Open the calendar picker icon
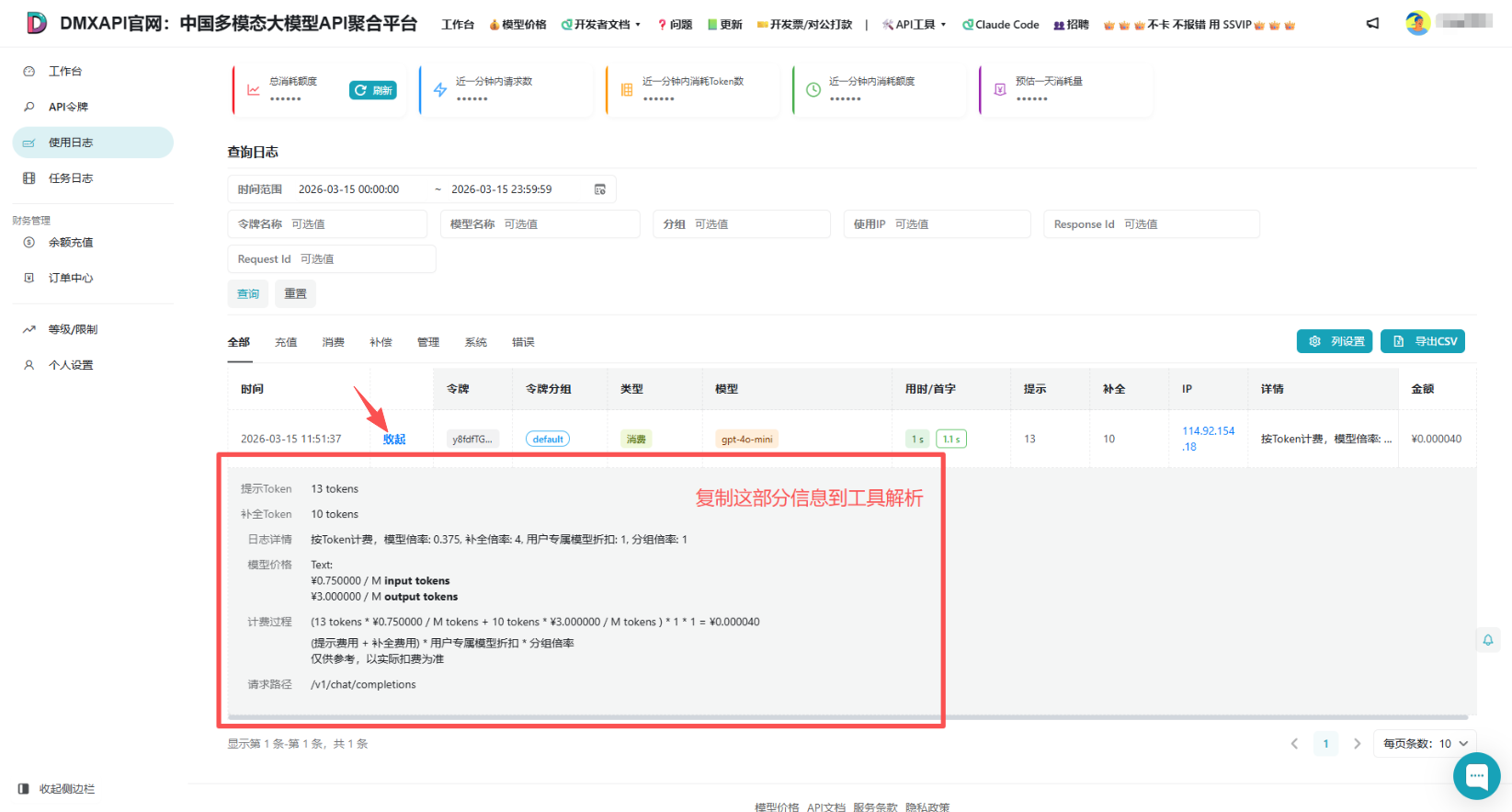The width and height of the screenshot is (1512, 812). 600,189
